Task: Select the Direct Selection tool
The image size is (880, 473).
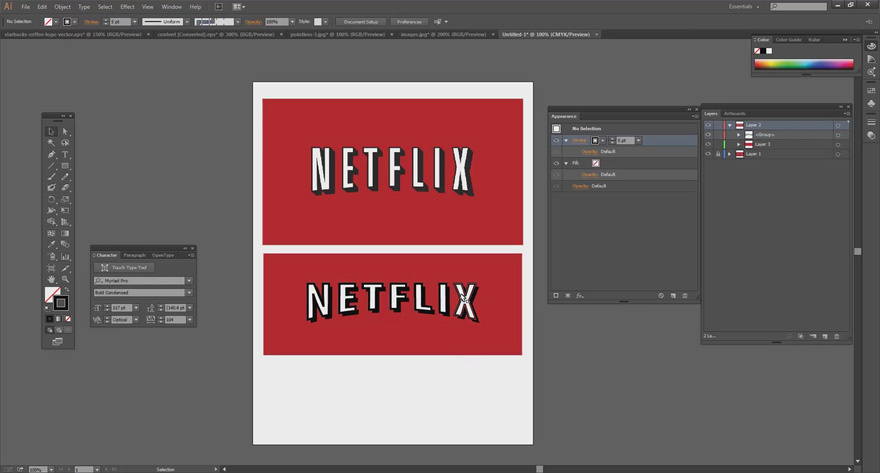Action: click(65, 131)
